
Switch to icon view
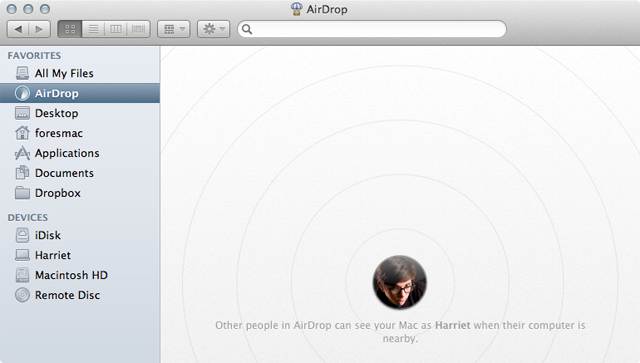(x=70, y=29)
